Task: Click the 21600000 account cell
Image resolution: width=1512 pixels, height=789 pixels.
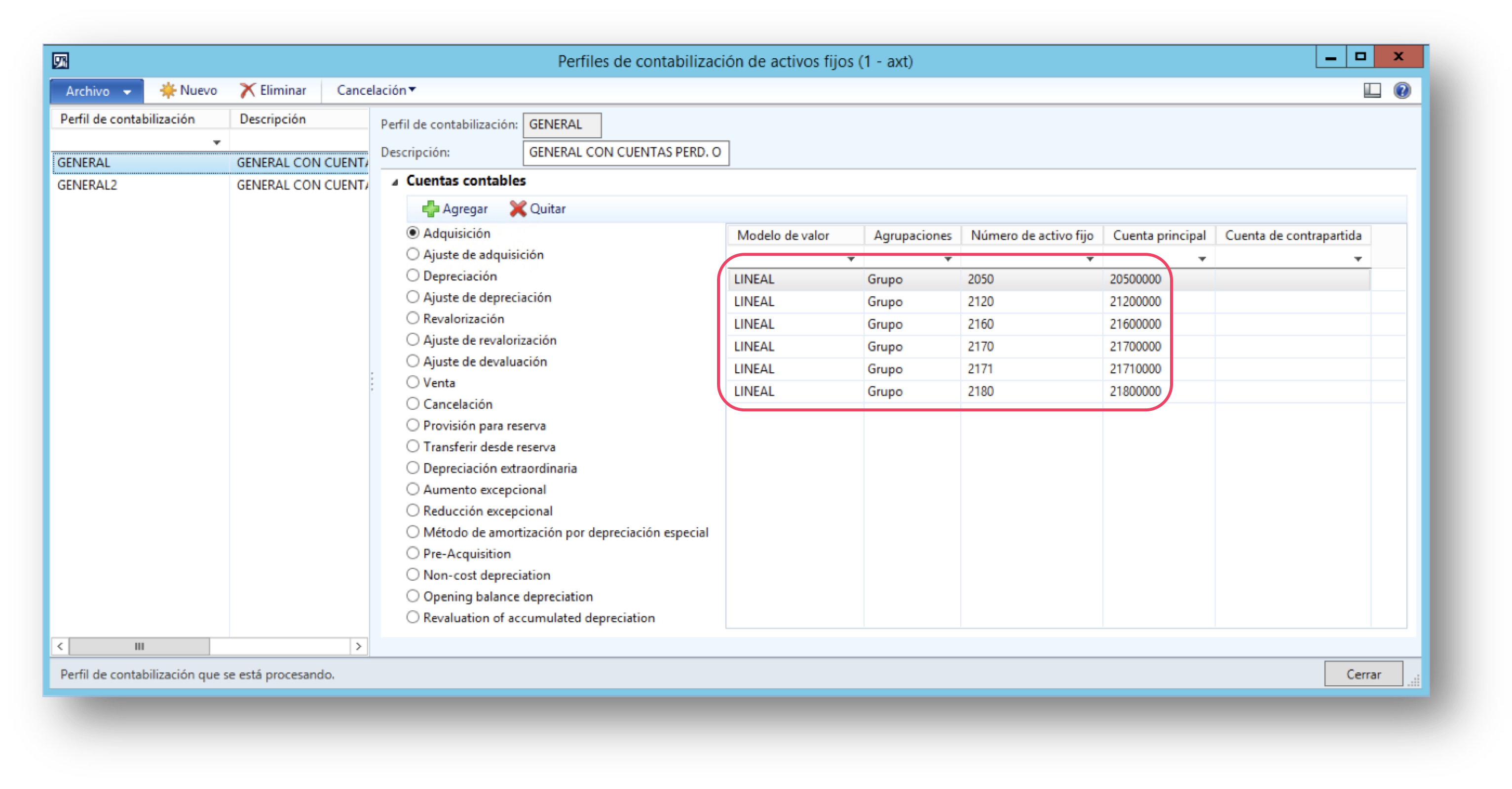Action: (1159, 324)
